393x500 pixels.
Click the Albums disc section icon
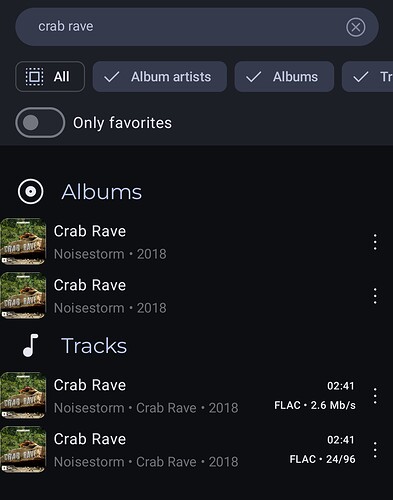pyautogui.click(x=30, y=192)
